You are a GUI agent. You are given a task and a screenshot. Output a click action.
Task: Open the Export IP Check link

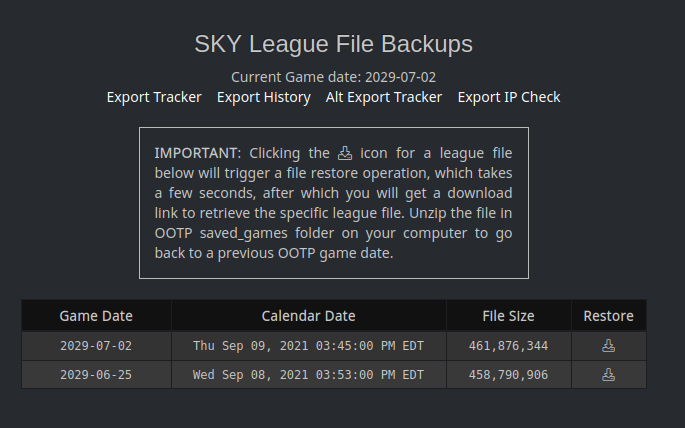point(509,97)
